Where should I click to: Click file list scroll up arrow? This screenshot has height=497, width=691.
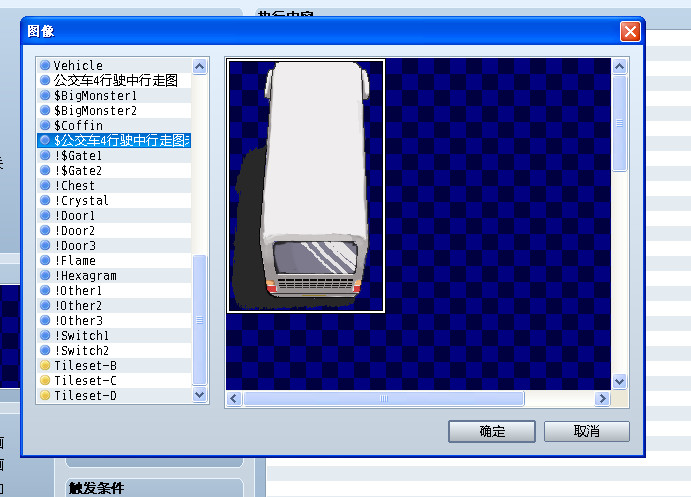point(200,67)
